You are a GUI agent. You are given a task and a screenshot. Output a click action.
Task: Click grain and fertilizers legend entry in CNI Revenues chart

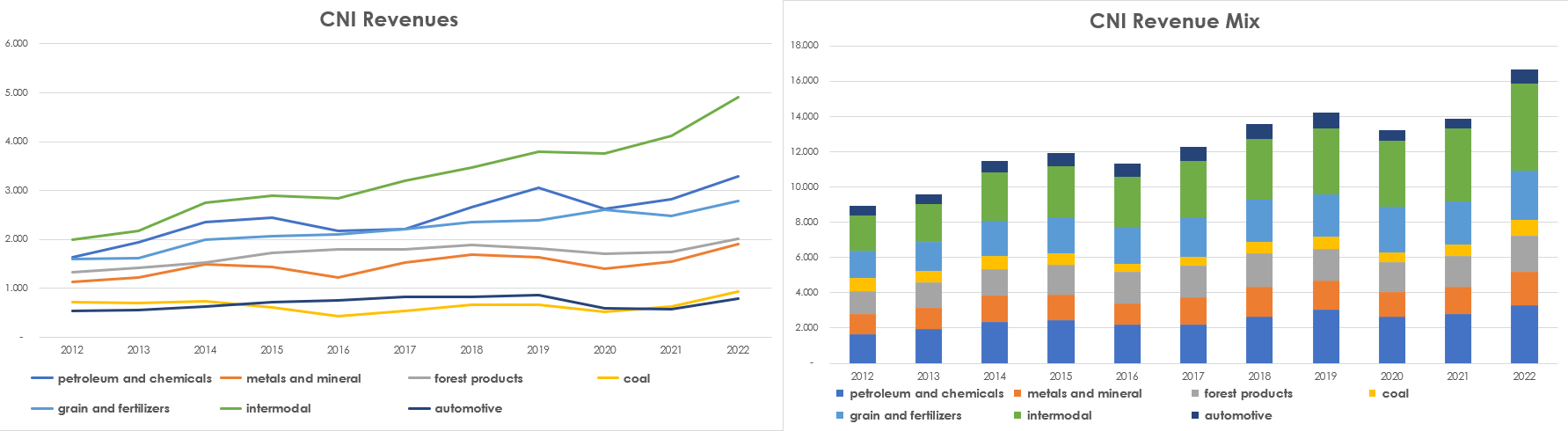pyautogui.click(x=100, y=408)
